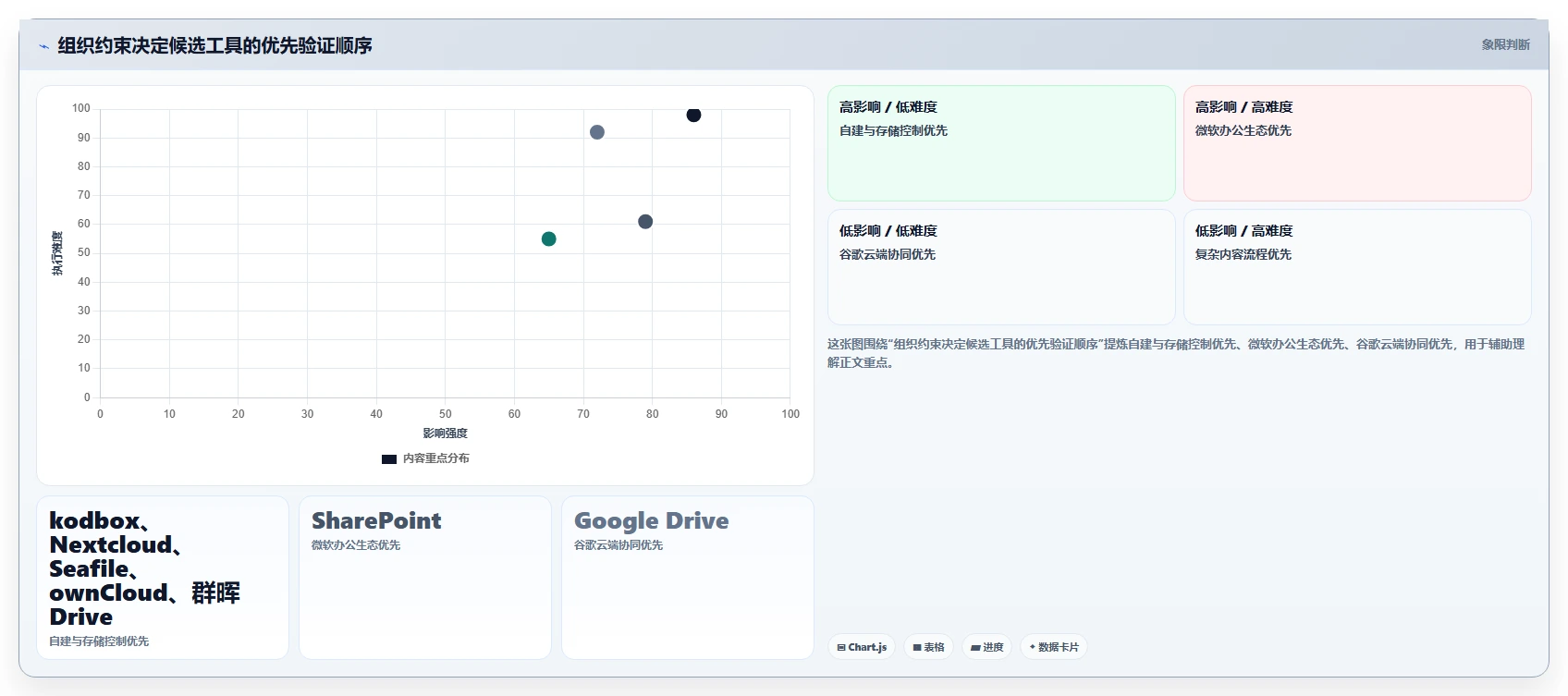Click the 影响强度 x-axis title
The width and height of the screenshot is (1568, 696).
tap(446, 433)
